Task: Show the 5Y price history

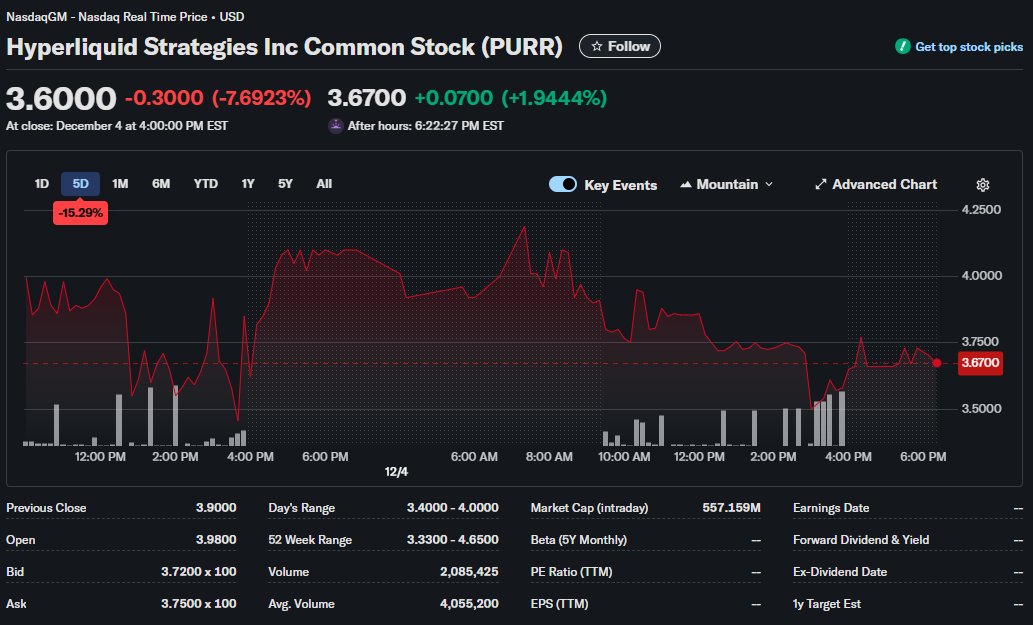Action: [x=286, y=184]
